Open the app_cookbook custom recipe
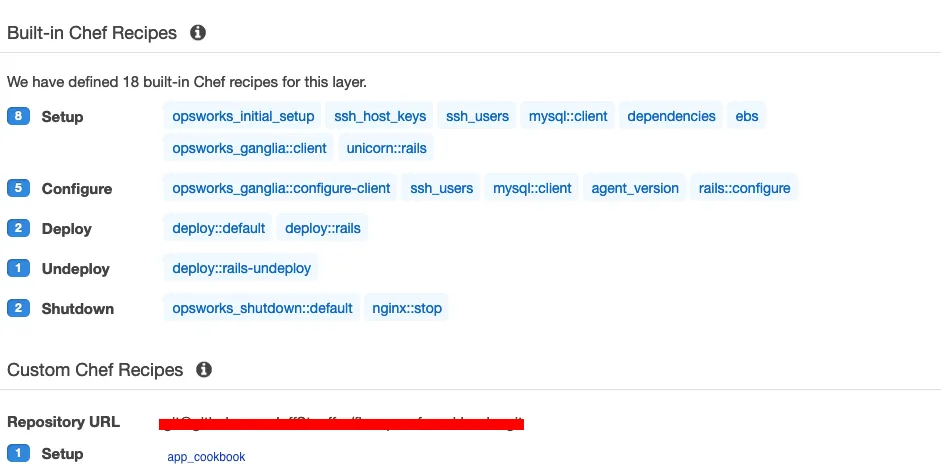 click(x=206, y=457)
